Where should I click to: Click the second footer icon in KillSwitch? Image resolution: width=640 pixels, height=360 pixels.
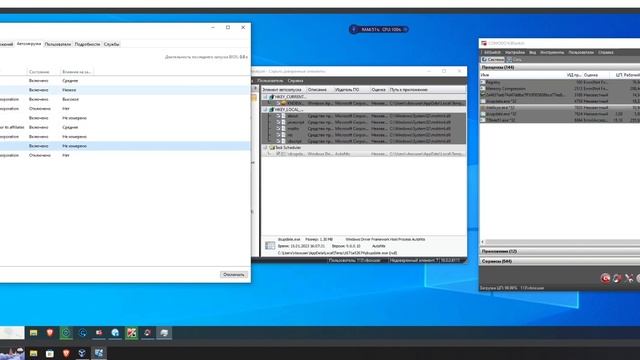pos(617,278)
